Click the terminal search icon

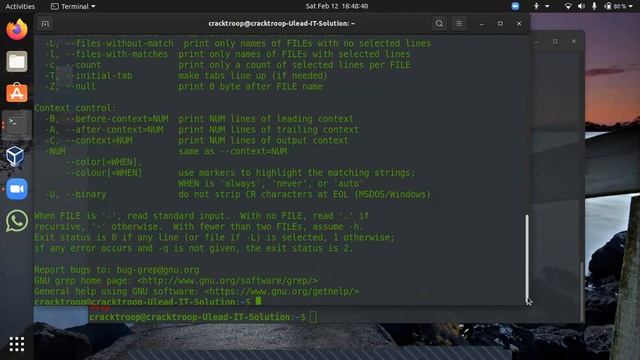[439, 24]
